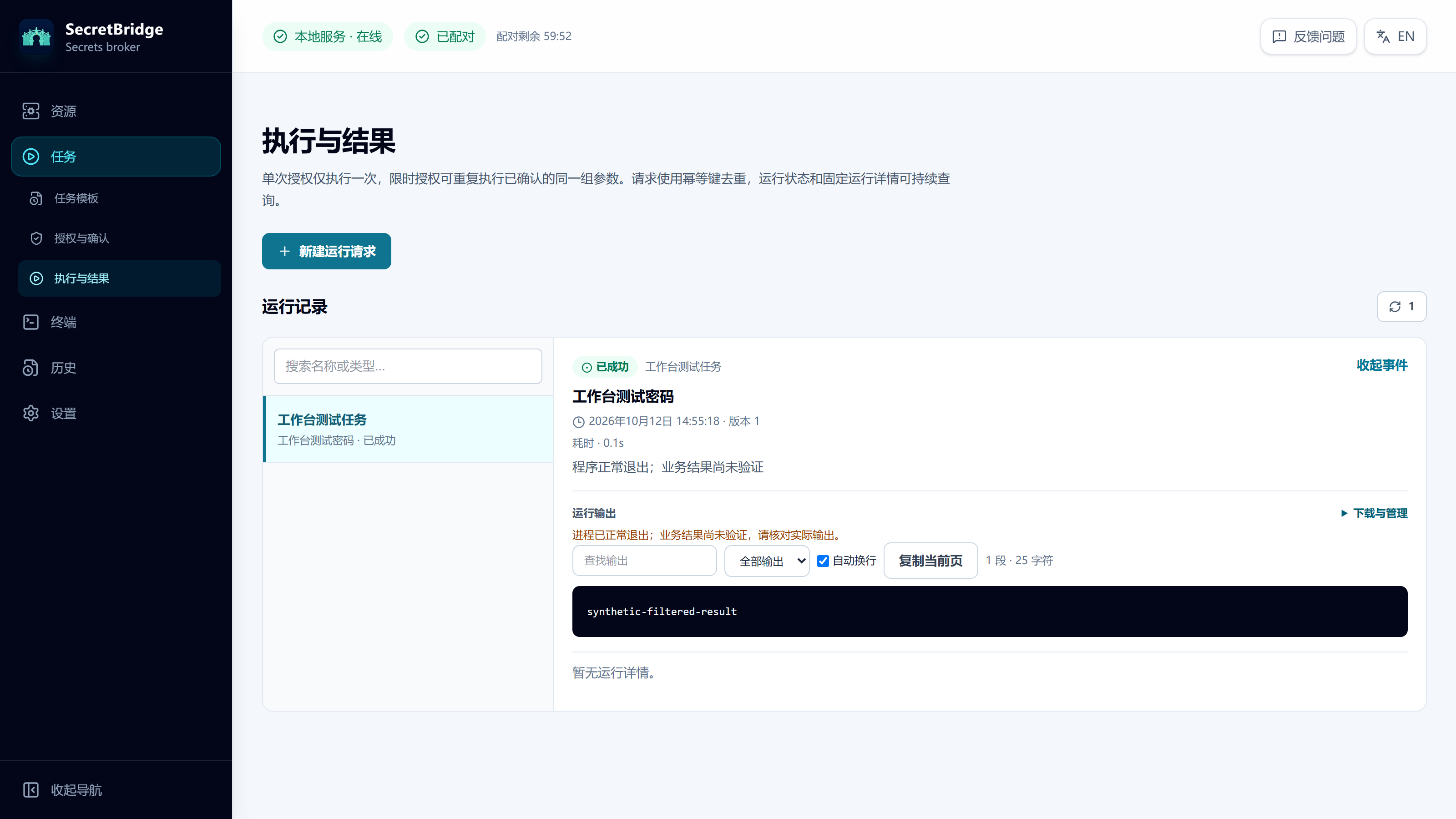Open 设置 in the sidebar
1456x819 pixels.
116,414
